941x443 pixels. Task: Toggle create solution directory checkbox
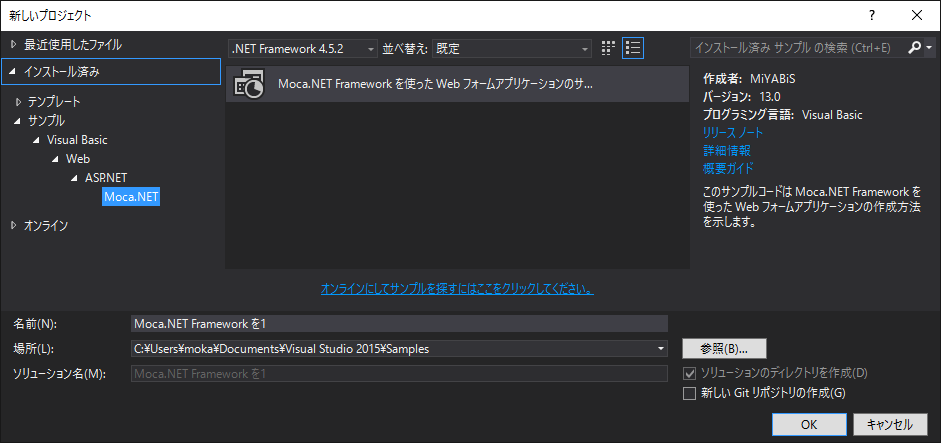click(x=689, y=373)
